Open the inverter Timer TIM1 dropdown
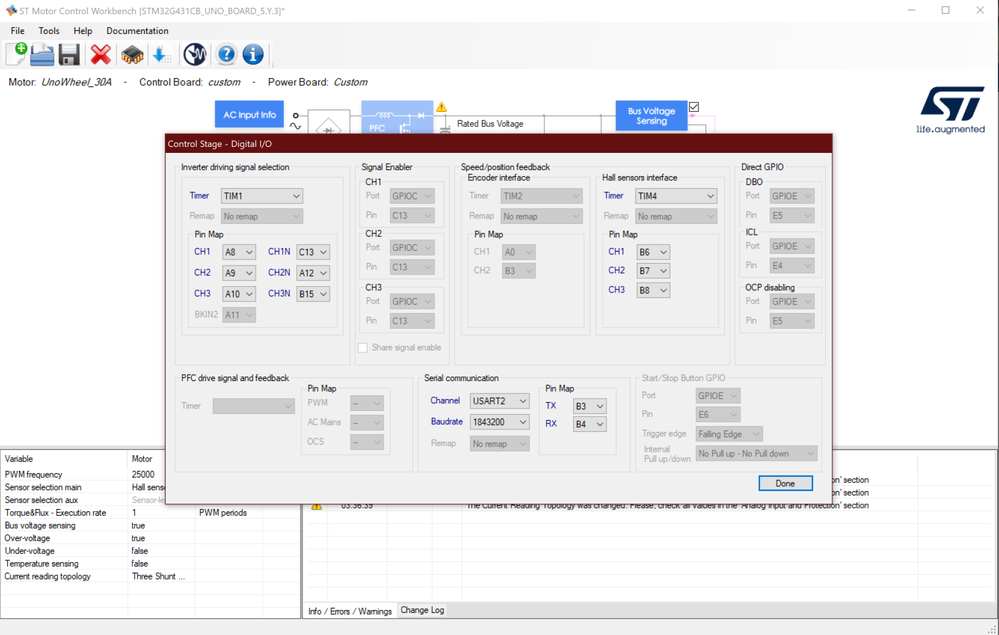The height and width of the screenshot is (635, 999). 262,196
